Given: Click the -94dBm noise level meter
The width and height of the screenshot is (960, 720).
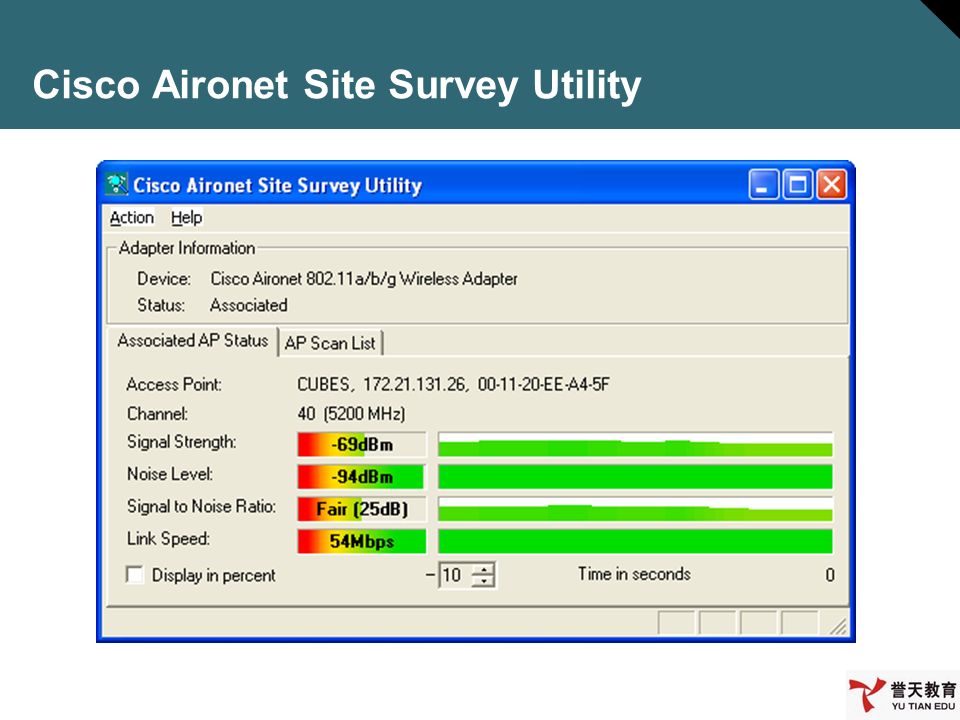Looking at the screenshot, I should [362, 477].
